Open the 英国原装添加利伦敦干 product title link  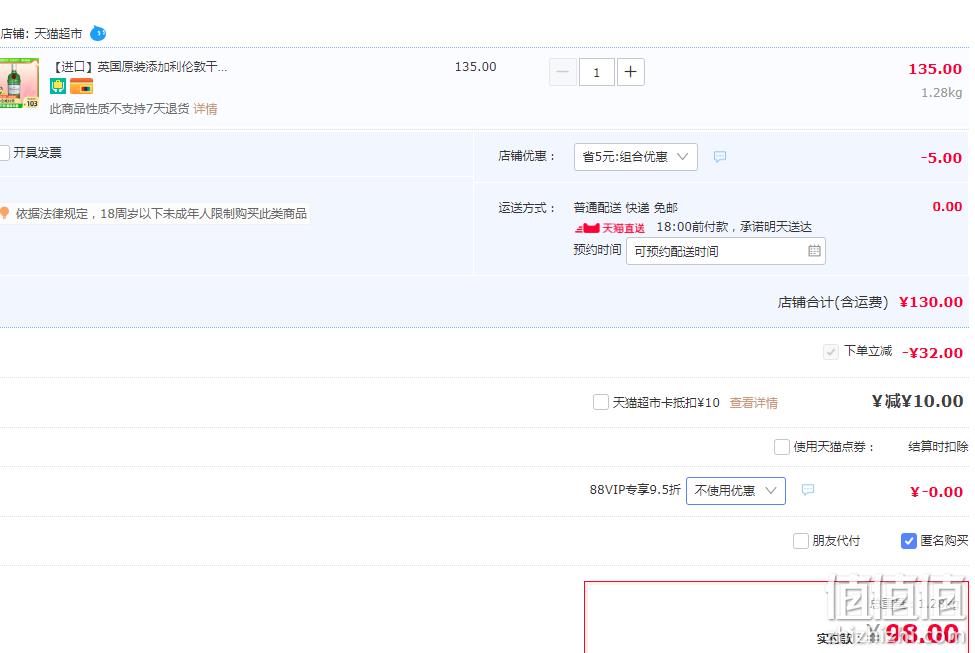tap(139, 67)
